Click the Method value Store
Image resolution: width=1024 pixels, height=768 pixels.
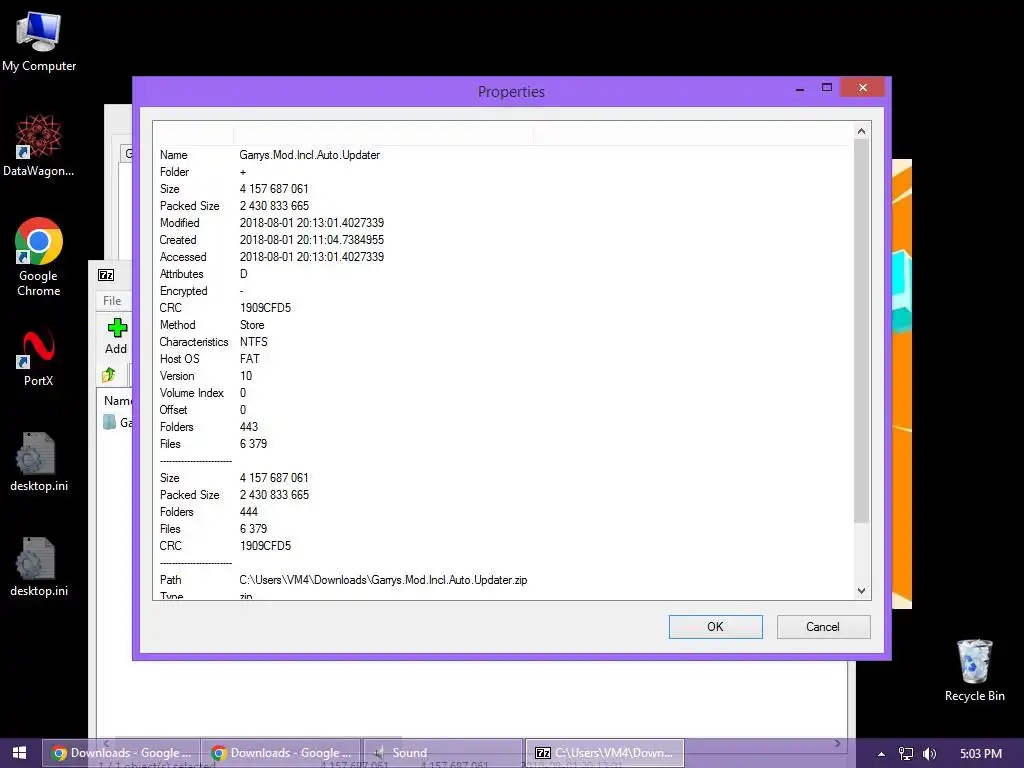(252, 325)
